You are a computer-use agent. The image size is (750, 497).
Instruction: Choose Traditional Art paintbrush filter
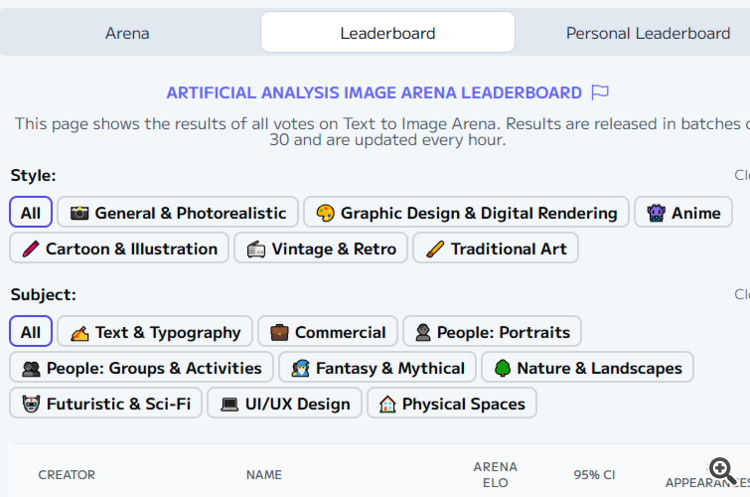coord(495,249)
